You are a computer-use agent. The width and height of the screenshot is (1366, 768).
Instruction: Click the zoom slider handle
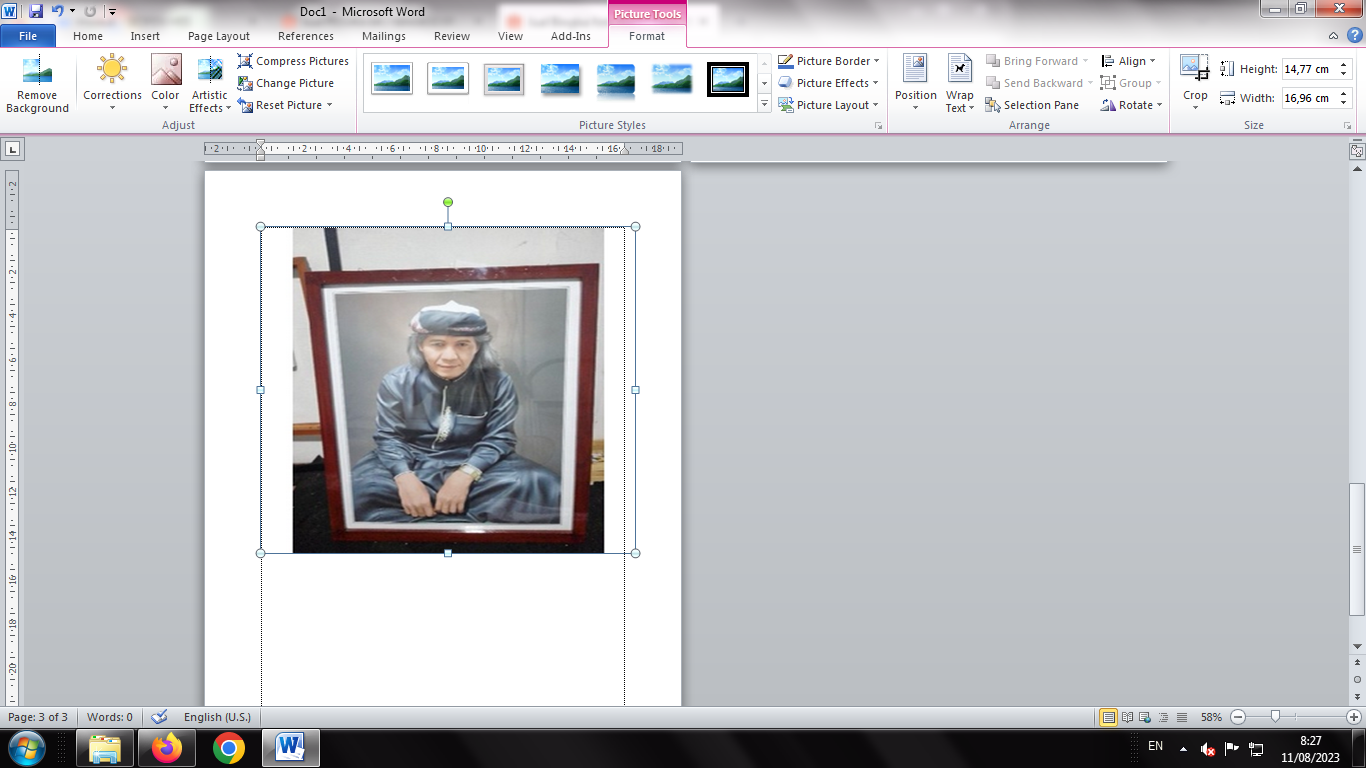tap(1275, 717)
